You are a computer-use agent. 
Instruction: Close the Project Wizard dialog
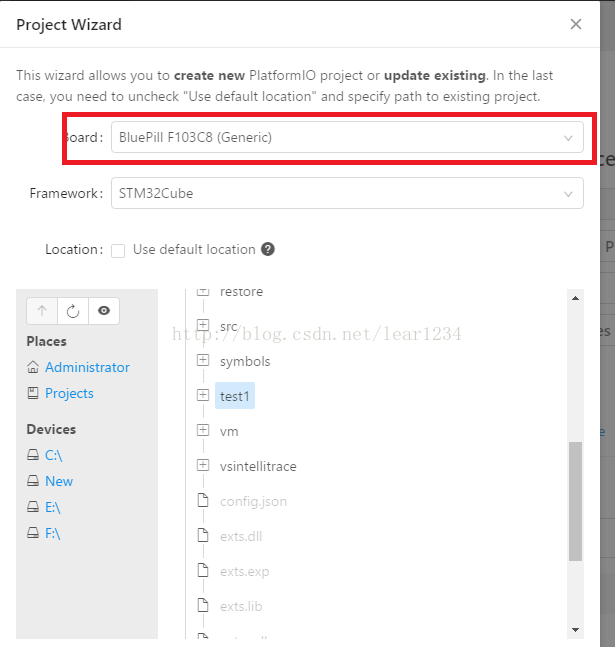pos(576,24)
